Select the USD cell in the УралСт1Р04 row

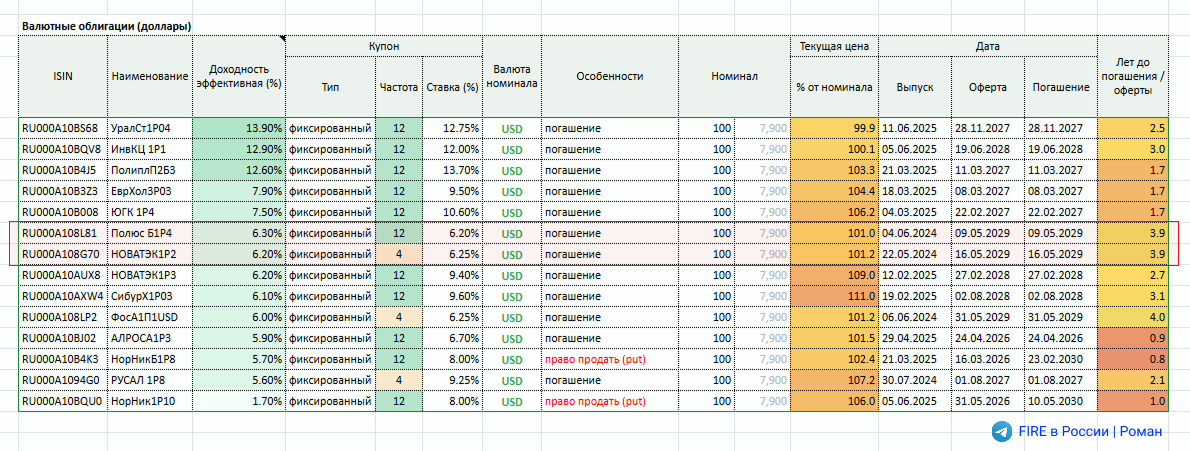point(512,128)
